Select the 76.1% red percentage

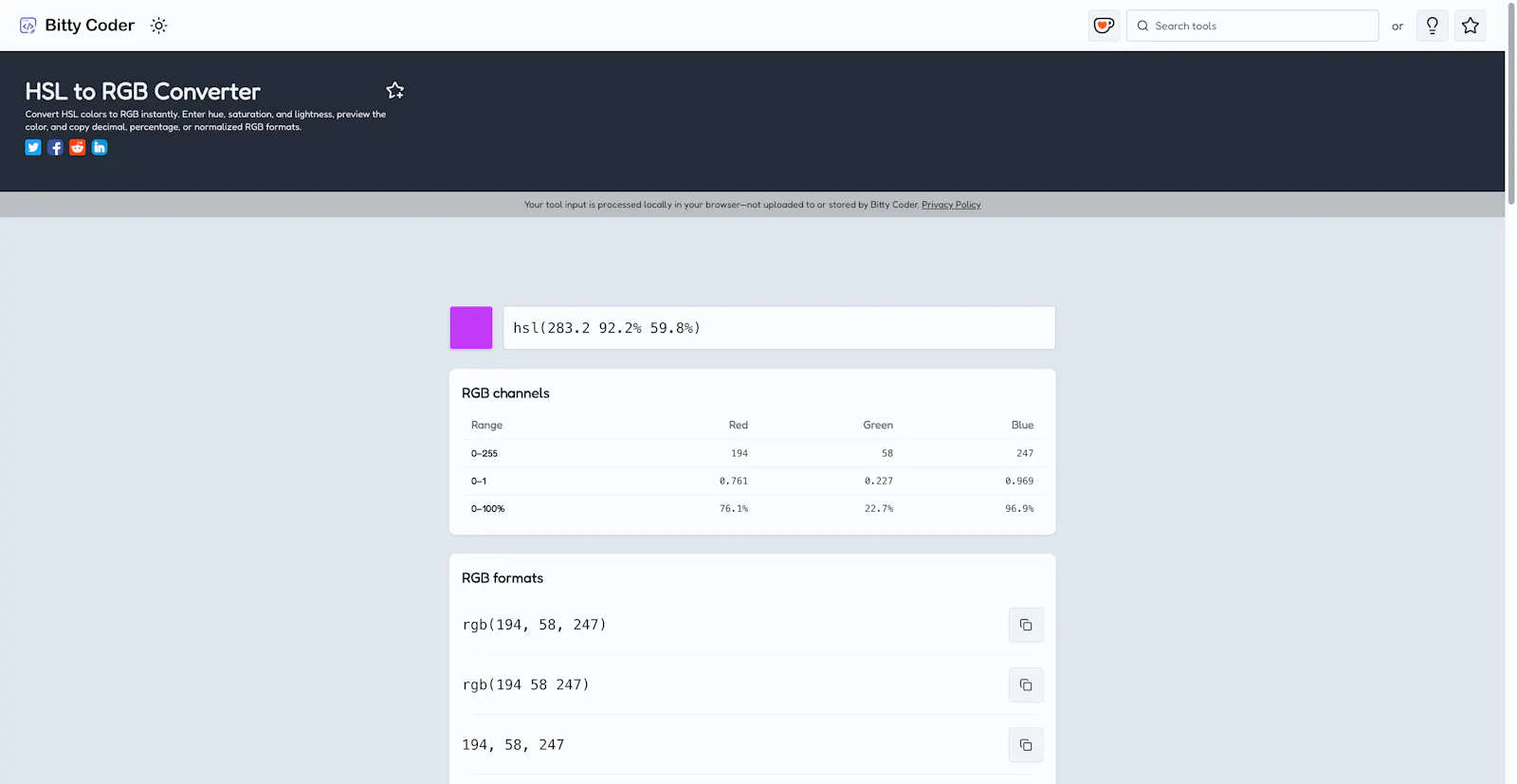tap(734, 509)
